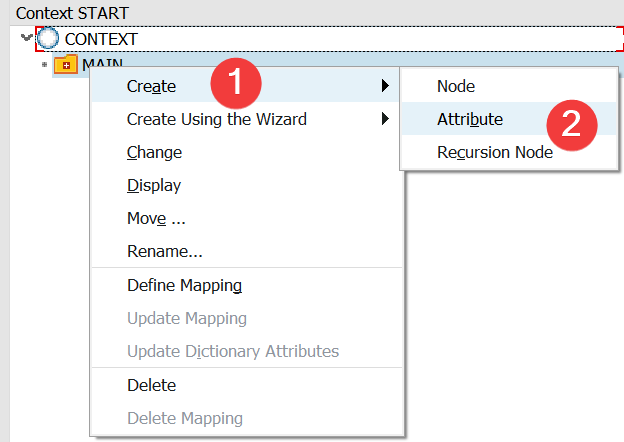This screenshot has width=624, height=442.
Task: Choose Display in the context menu
Action: (x=154, y=185)
